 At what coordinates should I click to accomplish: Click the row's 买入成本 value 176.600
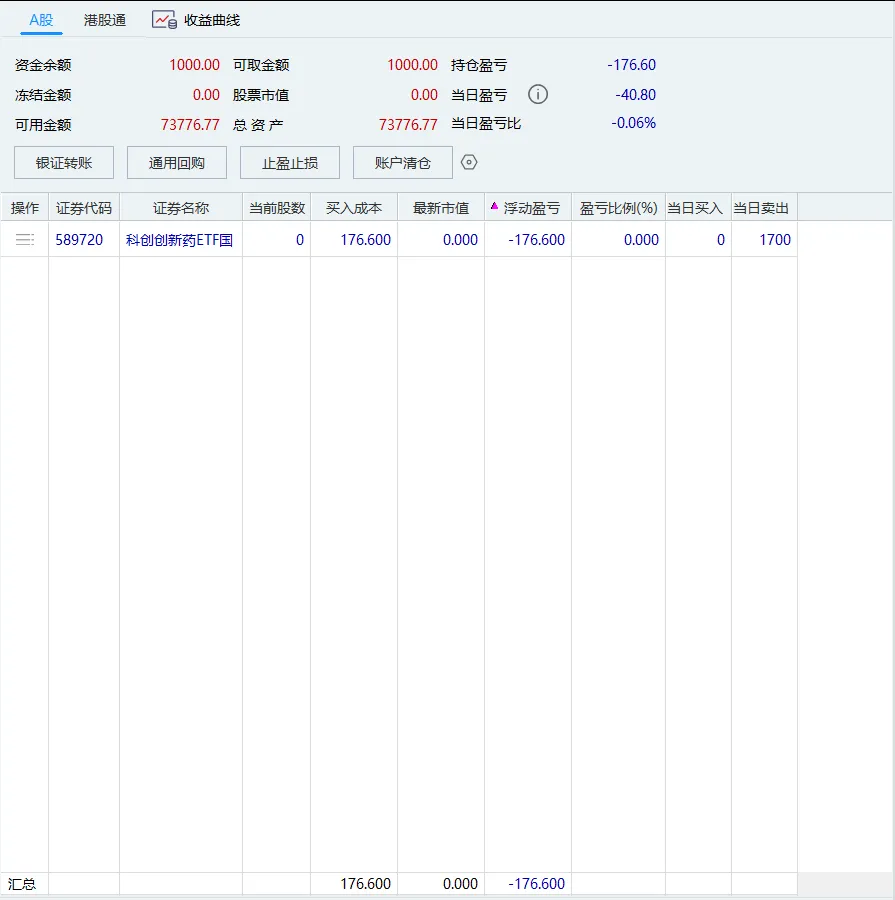tap(366, 240)
